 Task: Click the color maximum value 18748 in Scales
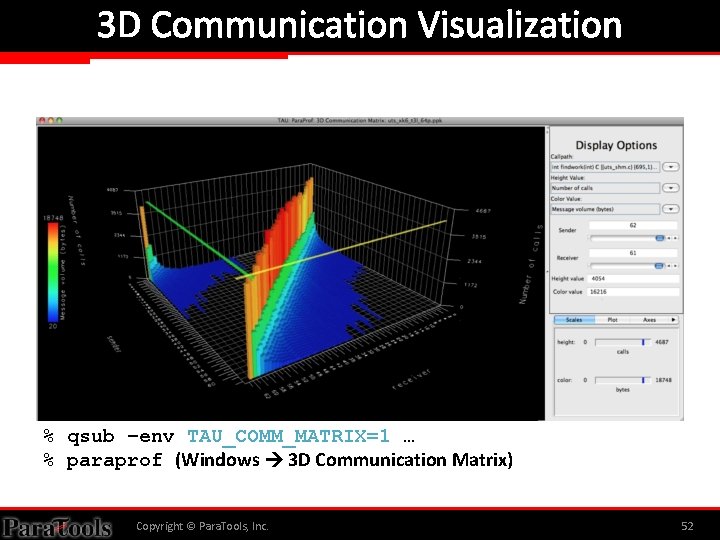(x=664, y=380)
